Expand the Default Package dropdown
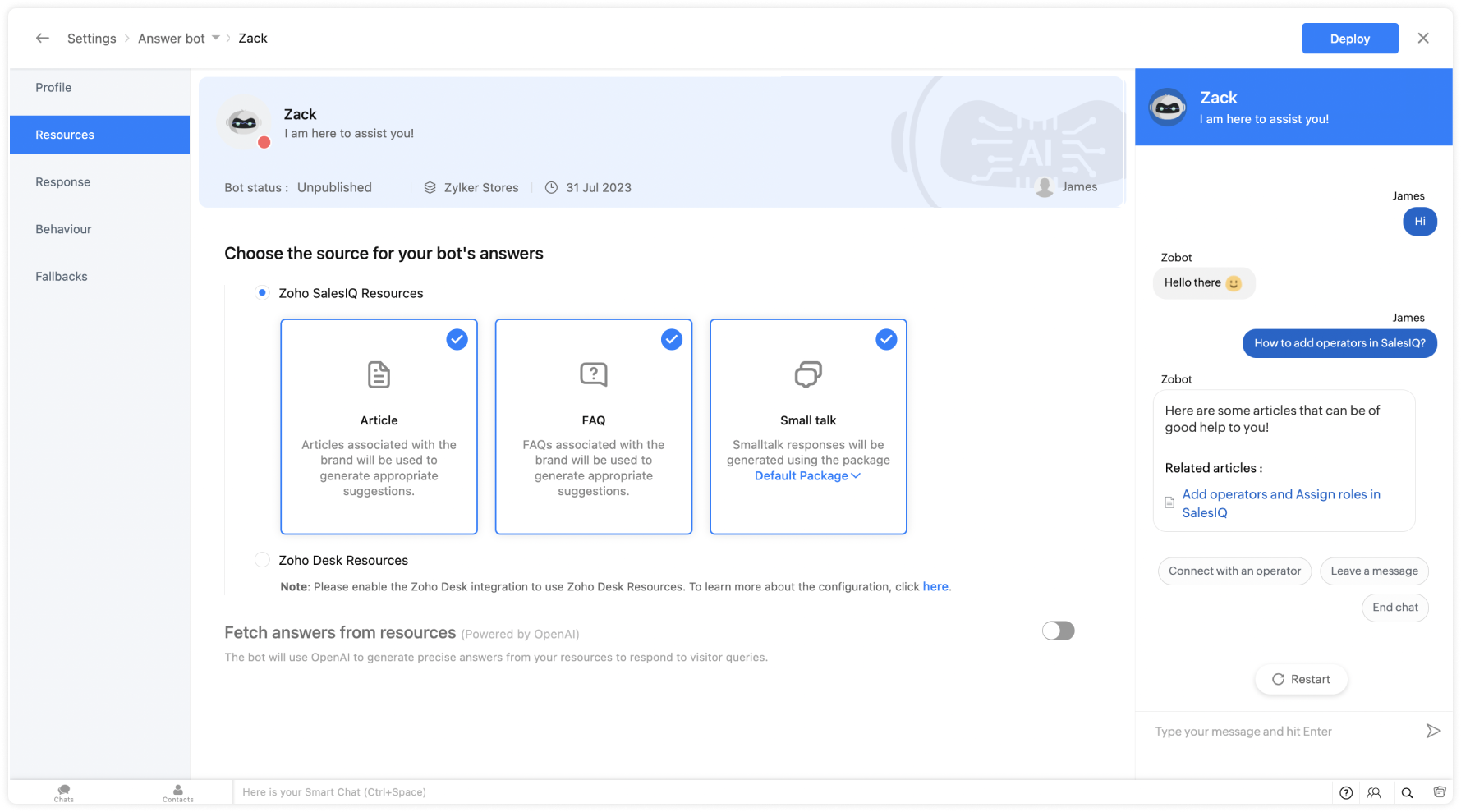 pyautogui.click(x=807, y=475)
